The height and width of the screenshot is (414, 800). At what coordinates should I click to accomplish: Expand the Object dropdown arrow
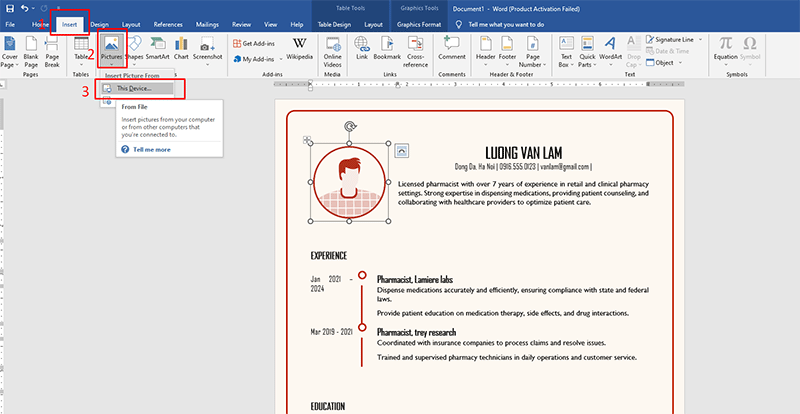(x=680, y=63)
